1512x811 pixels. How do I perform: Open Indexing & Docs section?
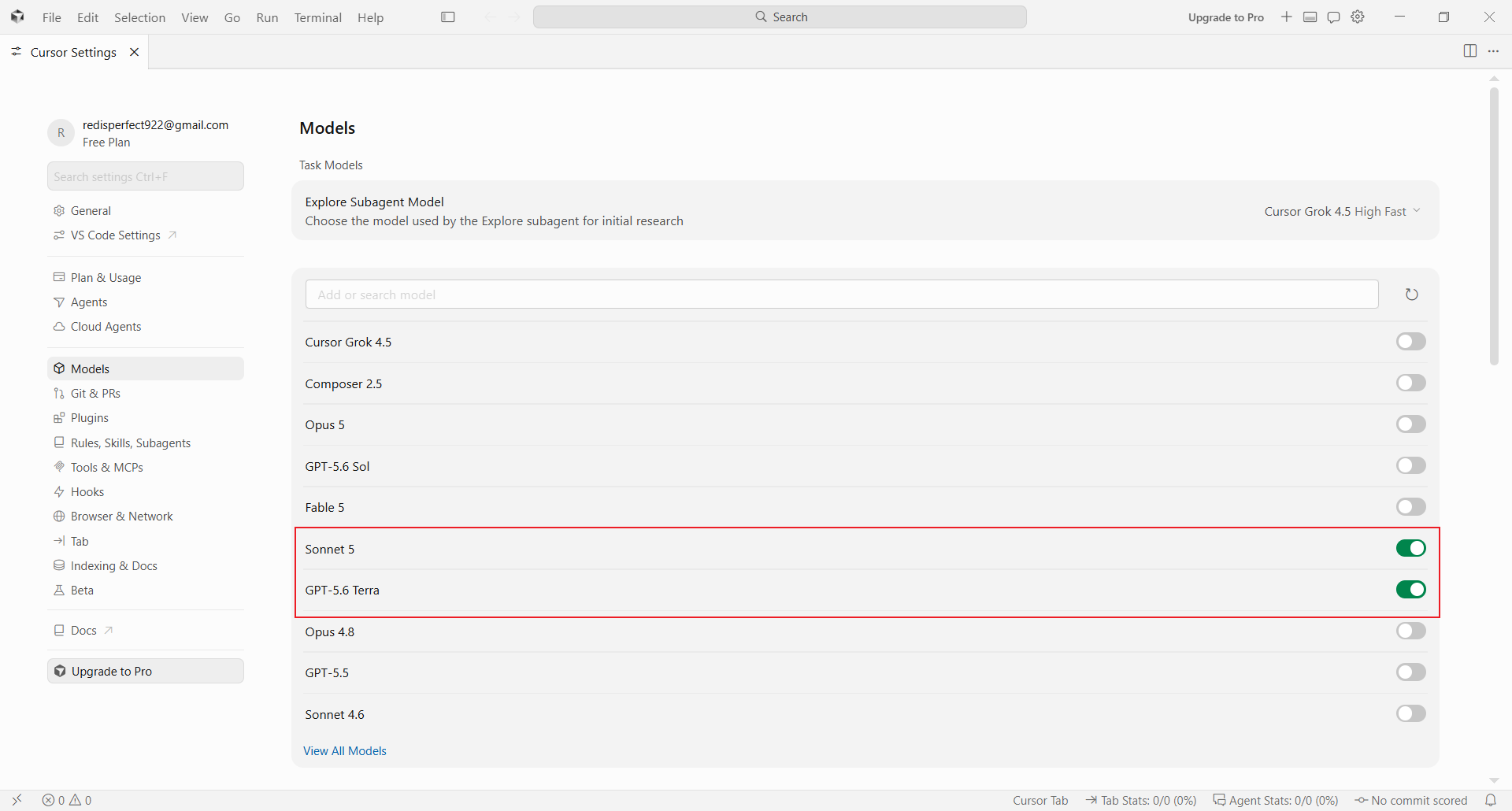point(146,566)
